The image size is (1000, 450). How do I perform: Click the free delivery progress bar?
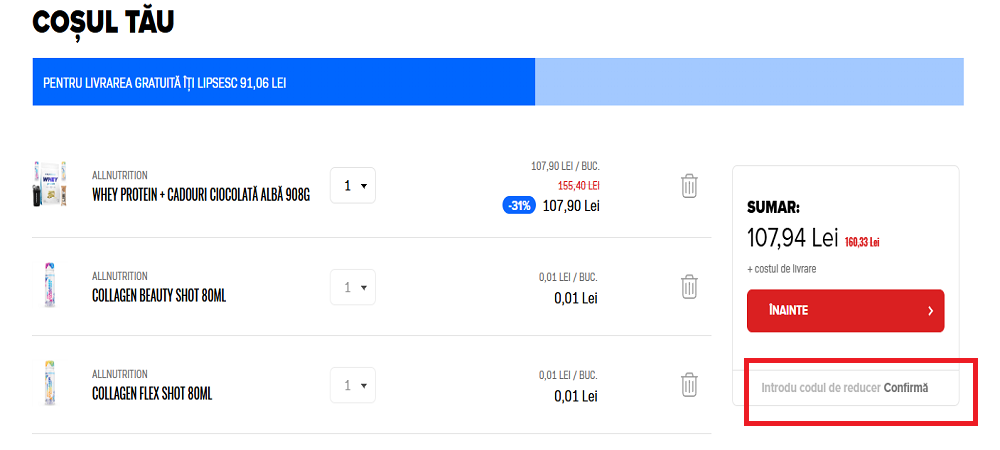[x=498, y=82]
